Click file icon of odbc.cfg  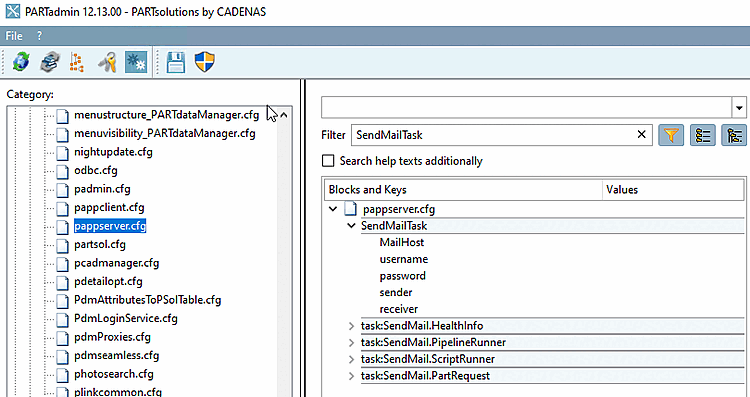(63, 171)
